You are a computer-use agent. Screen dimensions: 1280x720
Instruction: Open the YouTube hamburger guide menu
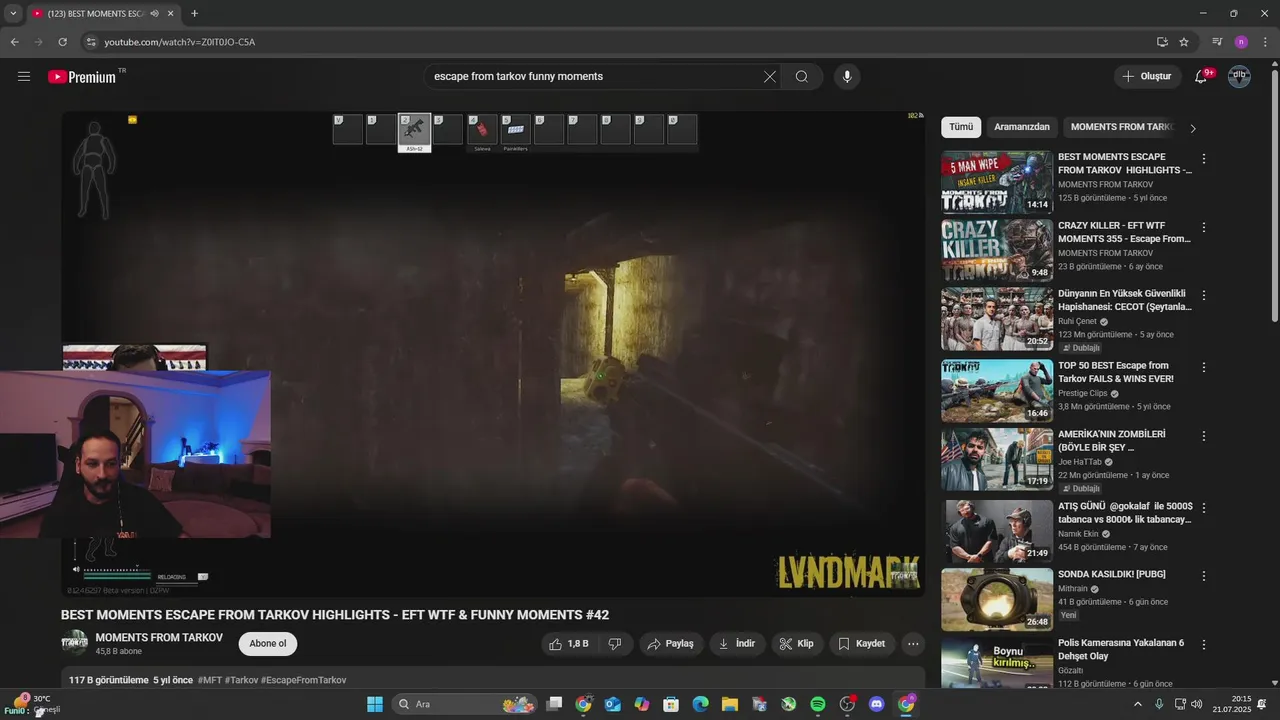24,76
